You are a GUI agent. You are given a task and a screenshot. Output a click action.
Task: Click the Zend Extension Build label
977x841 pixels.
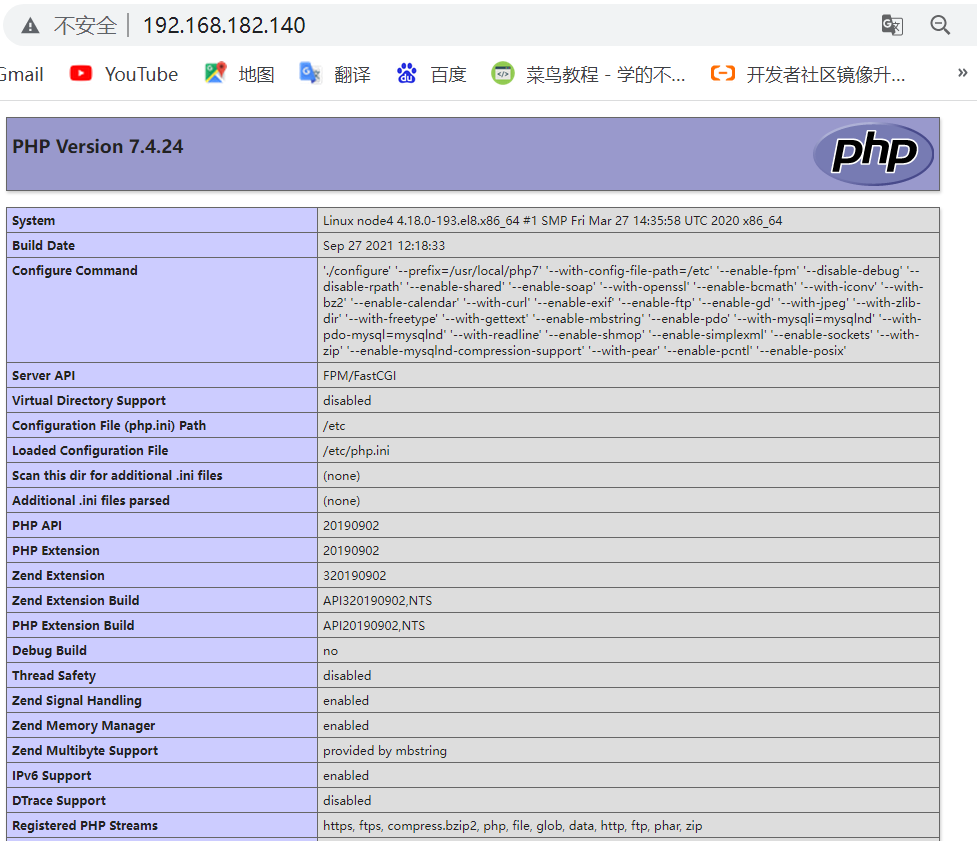[x=76, y=600]
